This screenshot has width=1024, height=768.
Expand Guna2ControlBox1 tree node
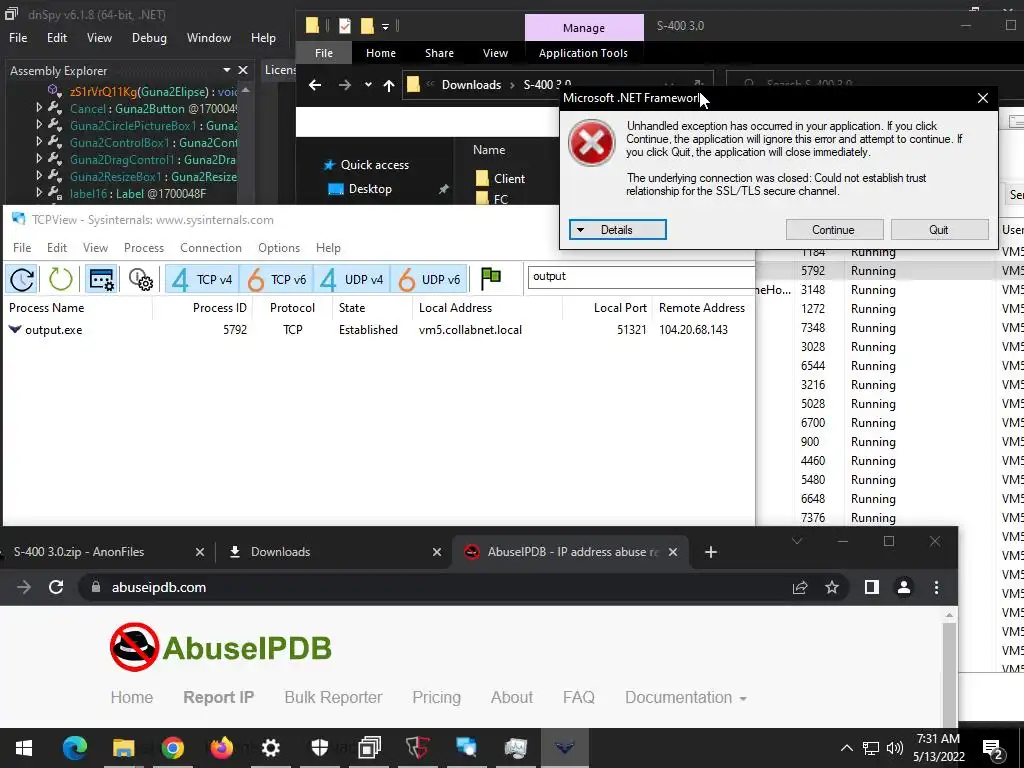pos(39,142)
